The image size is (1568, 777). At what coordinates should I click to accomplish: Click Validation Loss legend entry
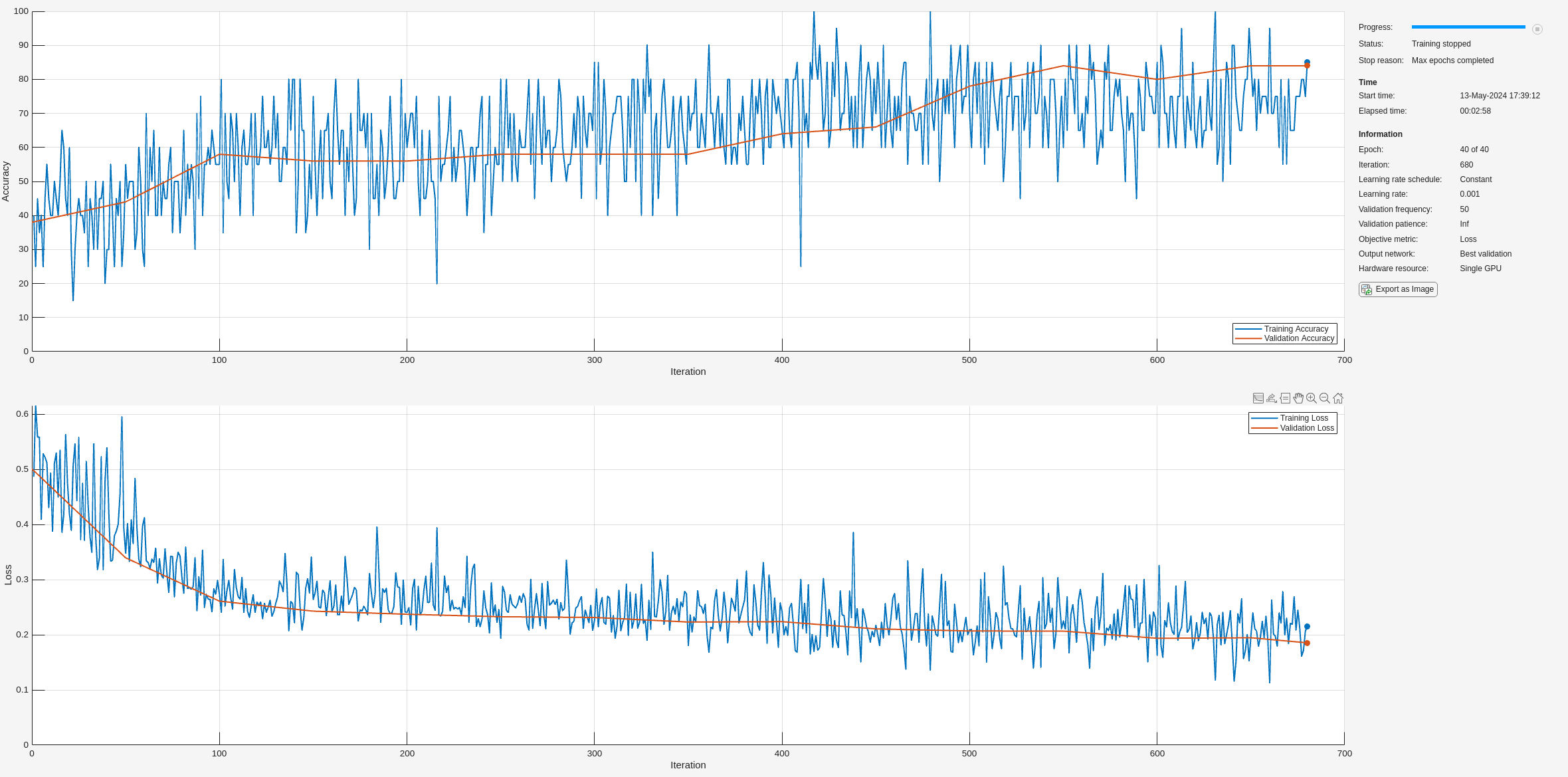pos(1306,428)
